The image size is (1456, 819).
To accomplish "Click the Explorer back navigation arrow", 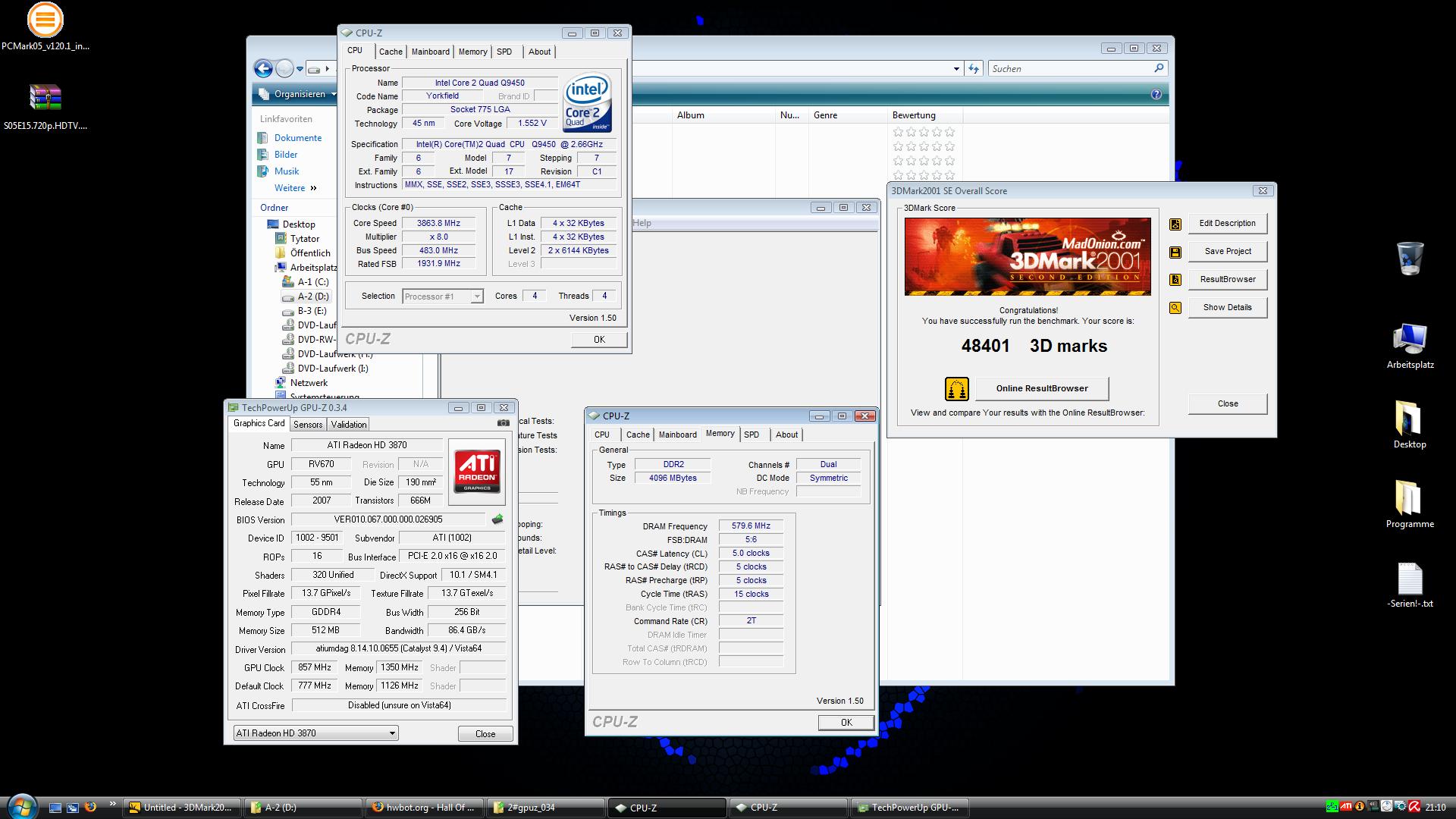I will [263, 69].
